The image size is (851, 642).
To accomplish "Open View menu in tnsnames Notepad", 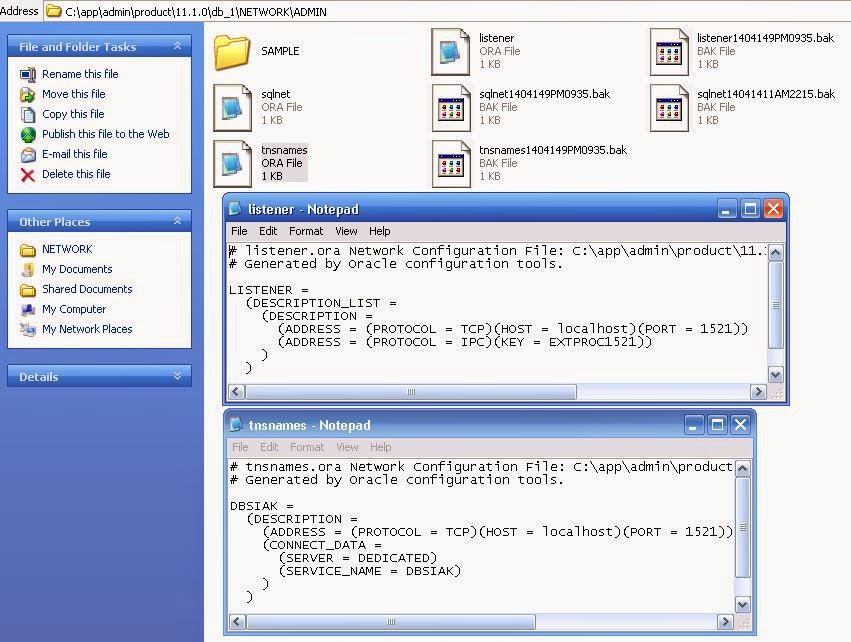I will pos(347,447).
